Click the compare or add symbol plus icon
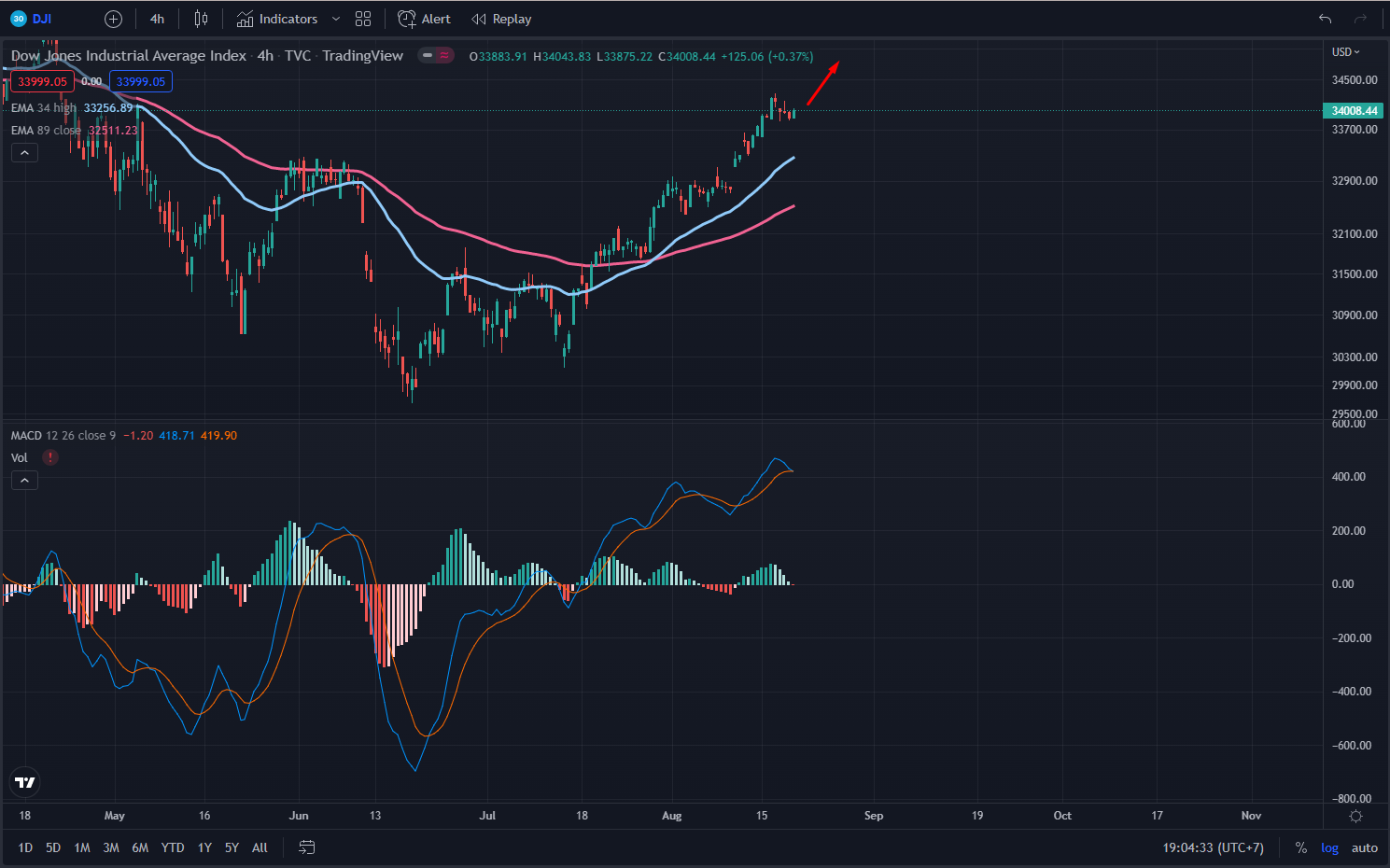This screenshot has height=868, width=1390. [113, 19]
